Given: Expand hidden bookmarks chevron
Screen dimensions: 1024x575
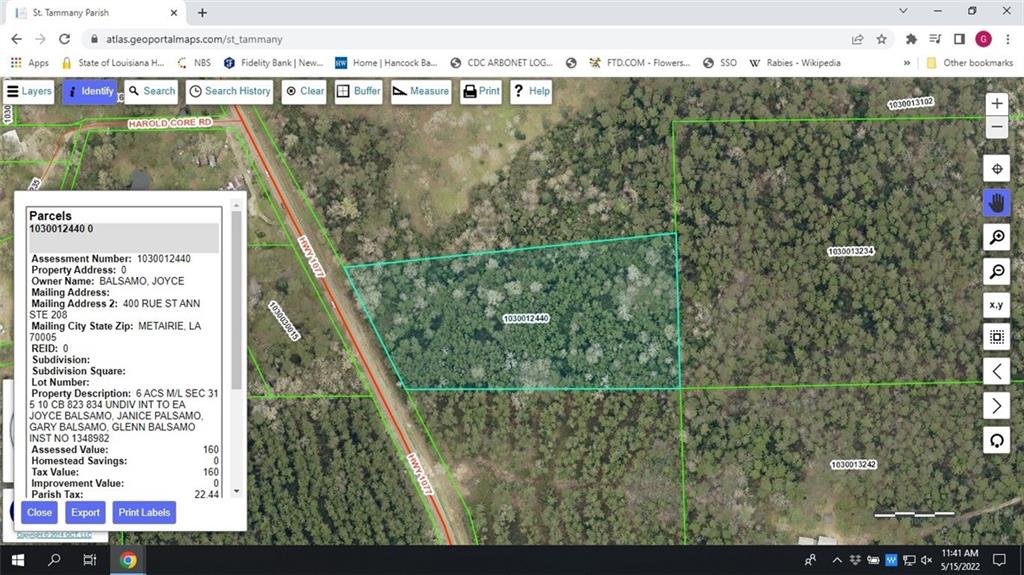Looking at the screenshot, I should pos(906,63).
